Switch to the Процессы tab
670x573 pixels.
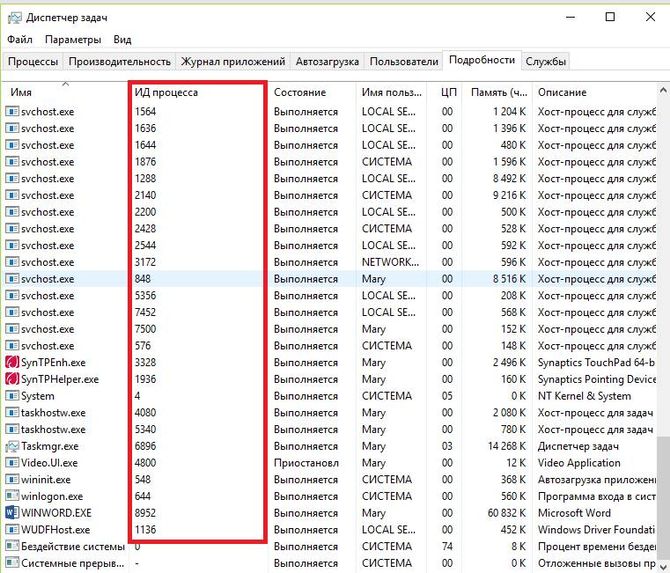[x=33, y=62]
